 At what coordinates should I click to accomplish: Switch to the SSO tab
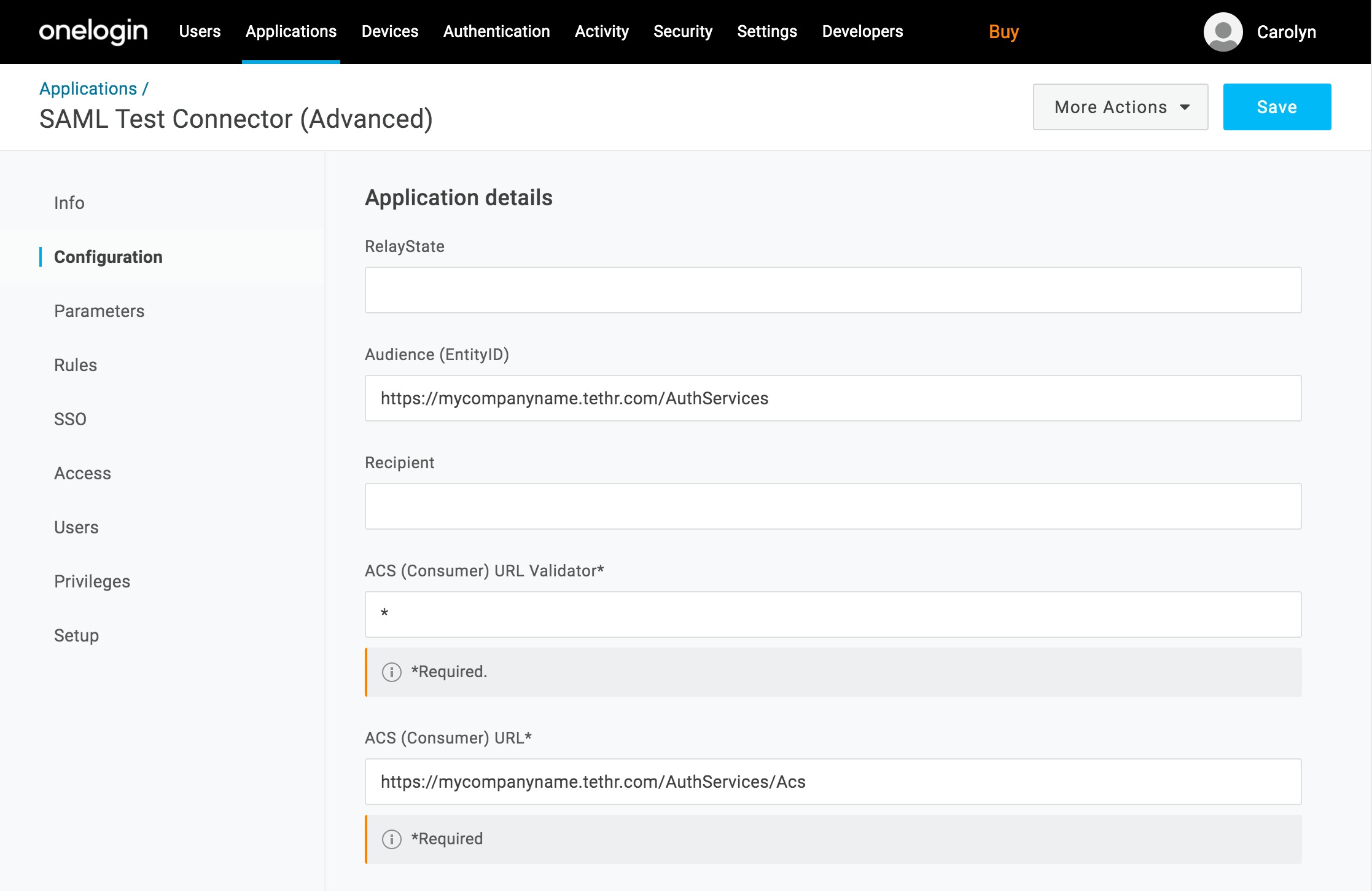coord(69,419)
